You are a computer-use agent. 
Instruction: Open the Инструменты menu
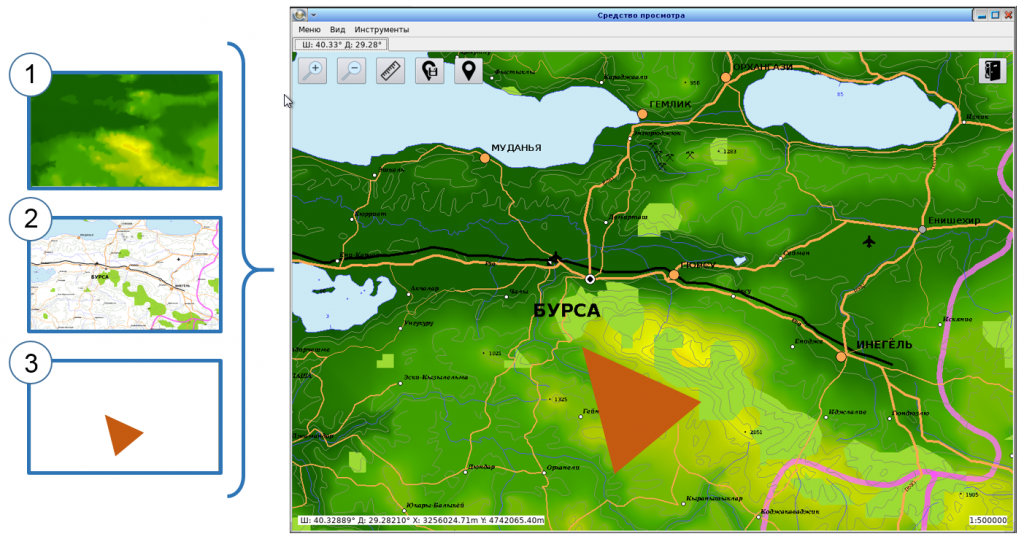(x=381, y=30)
